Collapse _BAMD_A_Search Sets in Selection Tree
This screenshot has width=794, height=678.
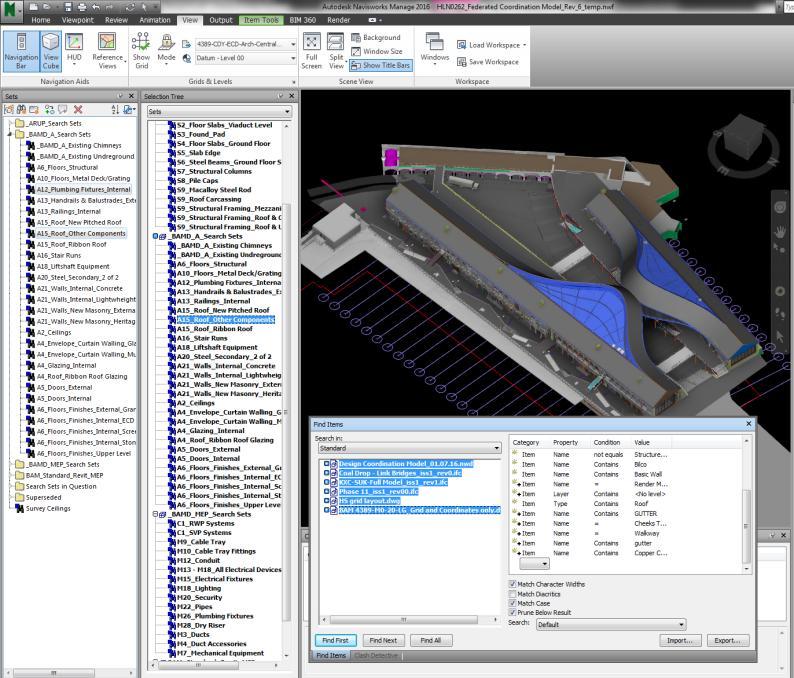pyautogui.click(x=155, y=236)
